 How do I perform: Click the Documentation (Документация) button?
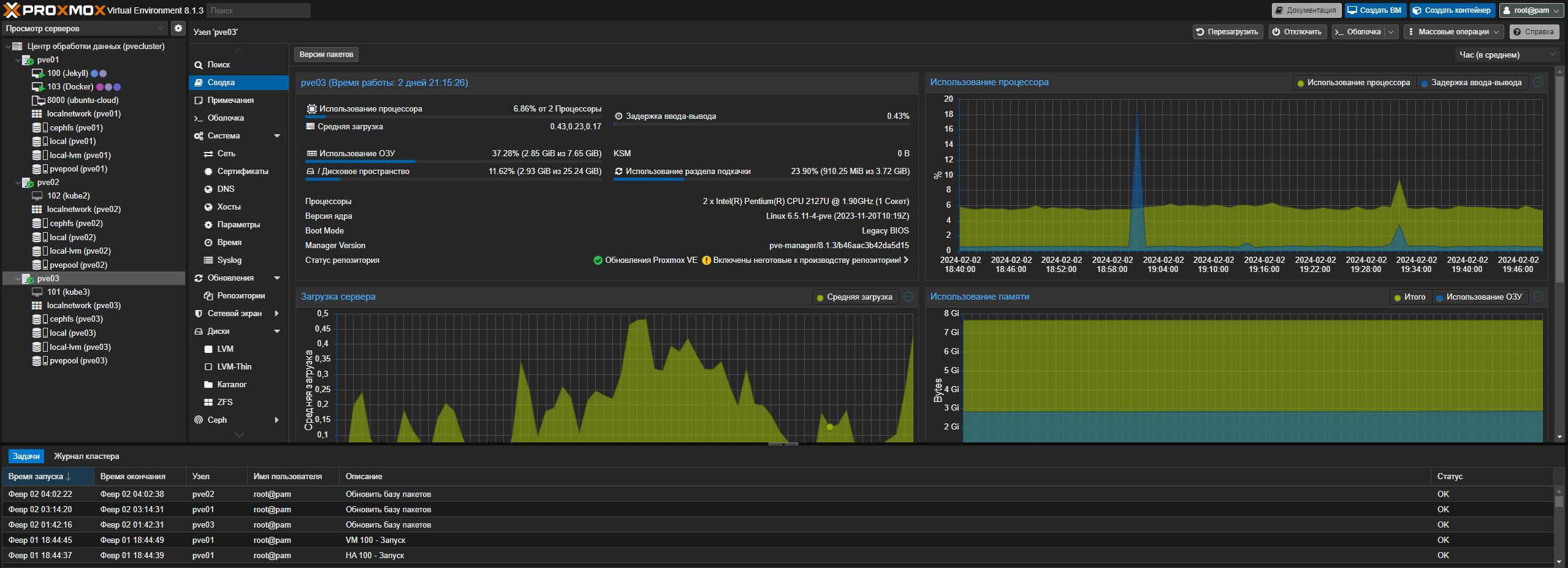tap(1306, 10)
